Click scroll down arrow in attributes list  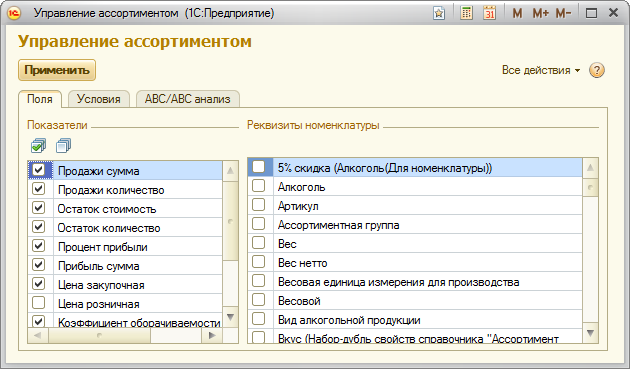tap(590, 333)
